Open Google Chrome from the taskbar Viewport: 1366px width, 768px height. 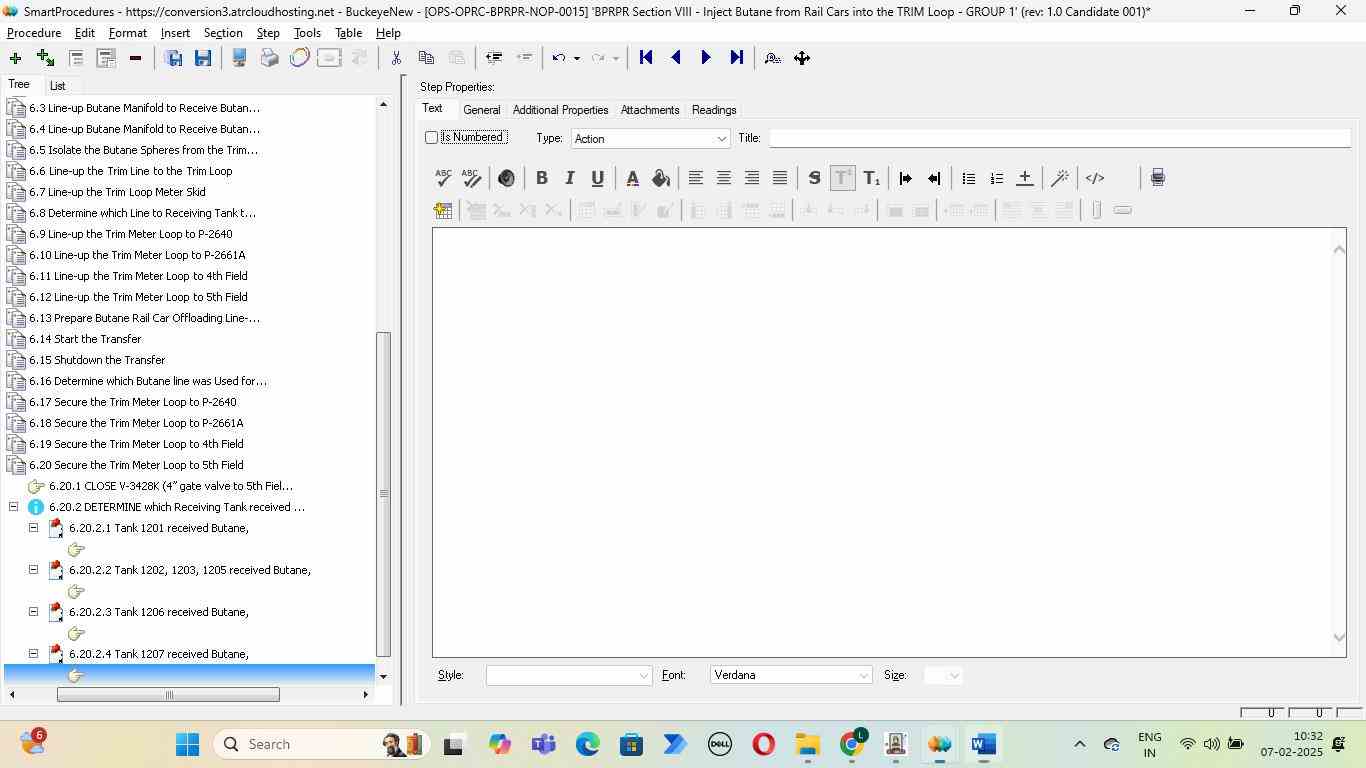tap(852, 744)
